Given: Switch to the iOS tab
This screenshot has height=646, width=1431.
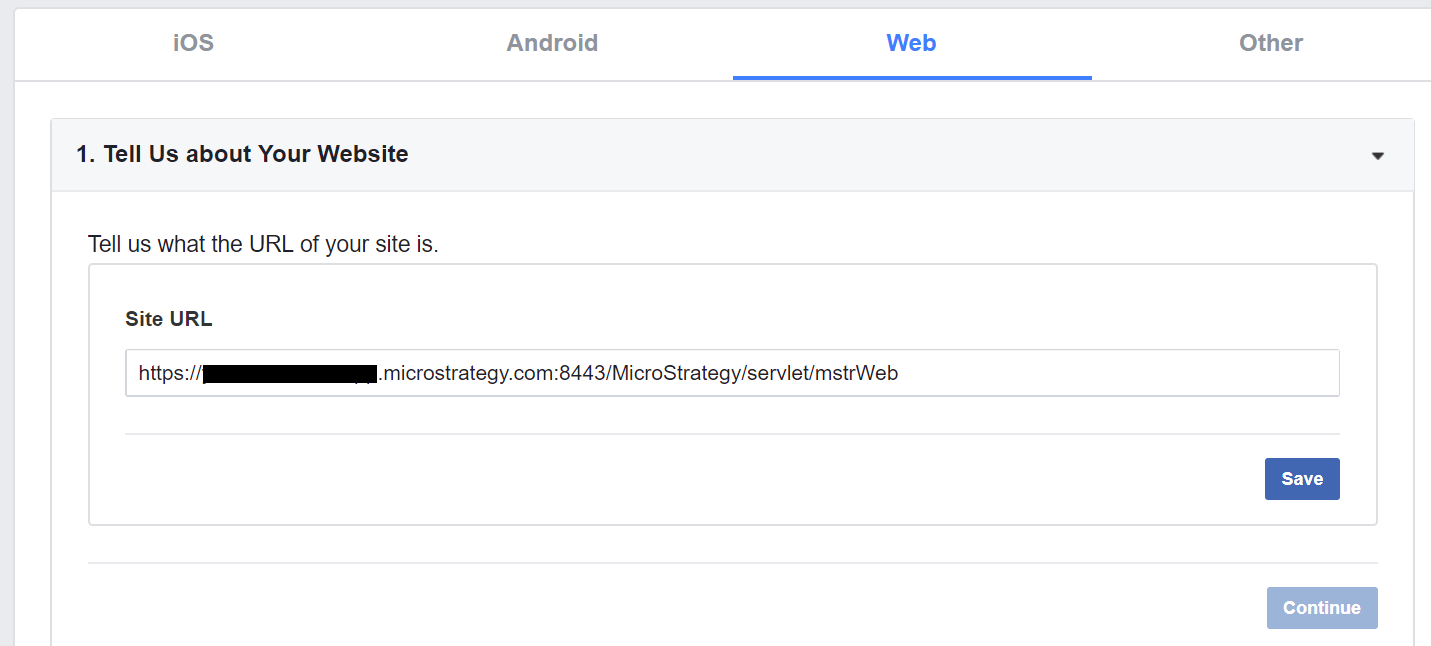Looking at the screenshot, I should pyautogui.click(x=193, y=43).
